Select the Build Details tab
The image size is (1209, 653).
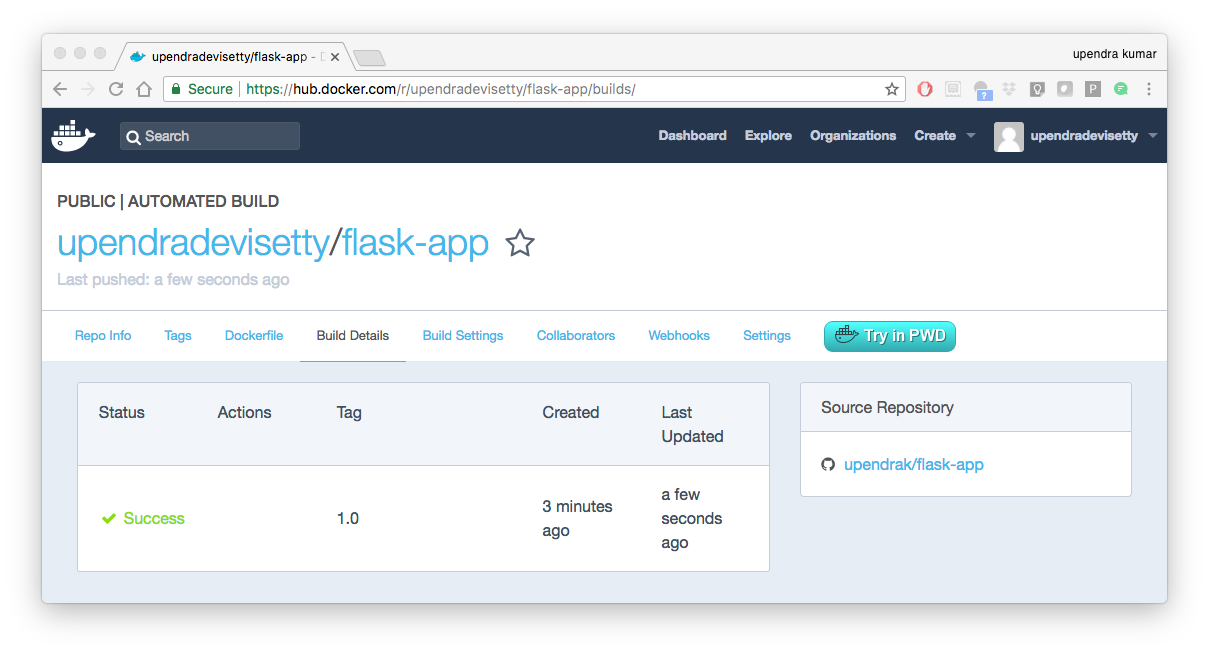353,336
